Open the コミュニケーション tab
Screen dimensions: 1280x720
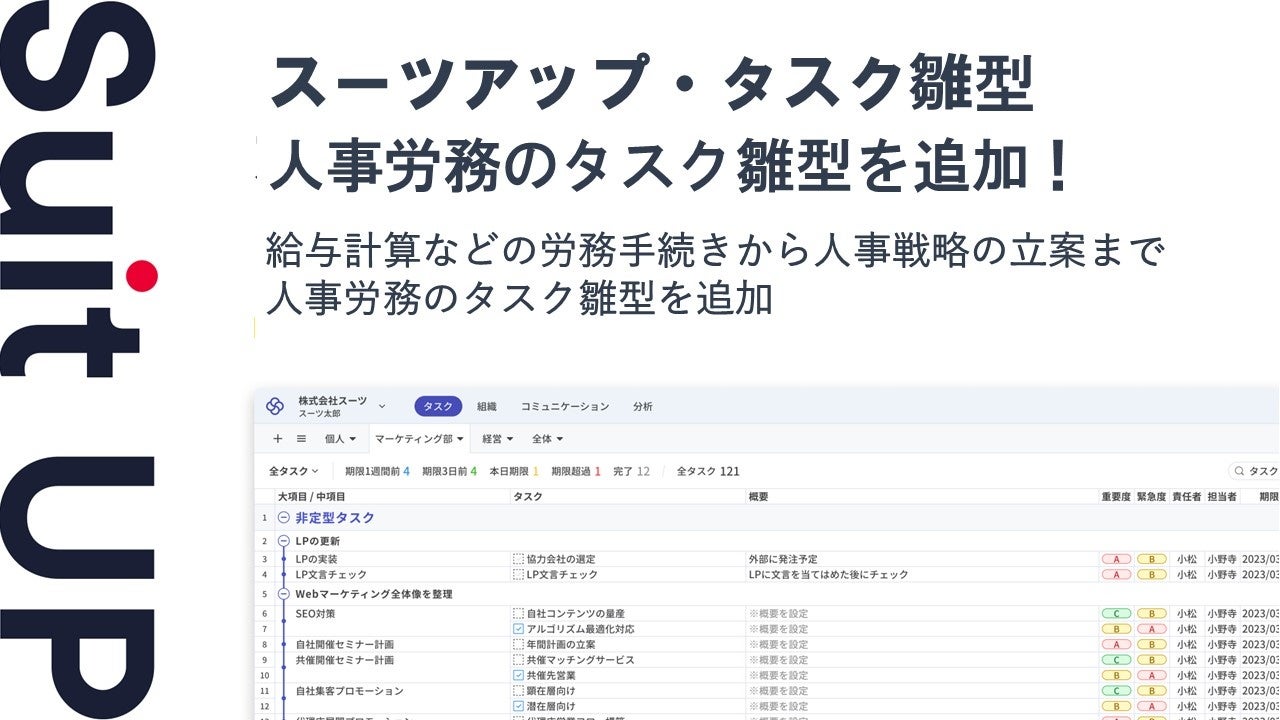pyautogui.click(x=565, y=407)
